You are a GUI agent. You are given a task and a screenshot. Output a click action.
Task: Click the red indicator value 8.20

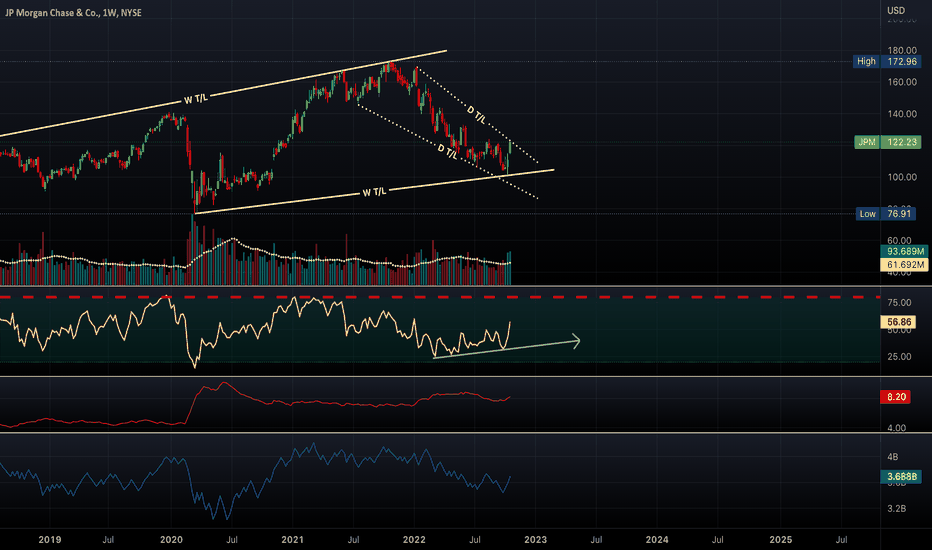pos(896,397)
